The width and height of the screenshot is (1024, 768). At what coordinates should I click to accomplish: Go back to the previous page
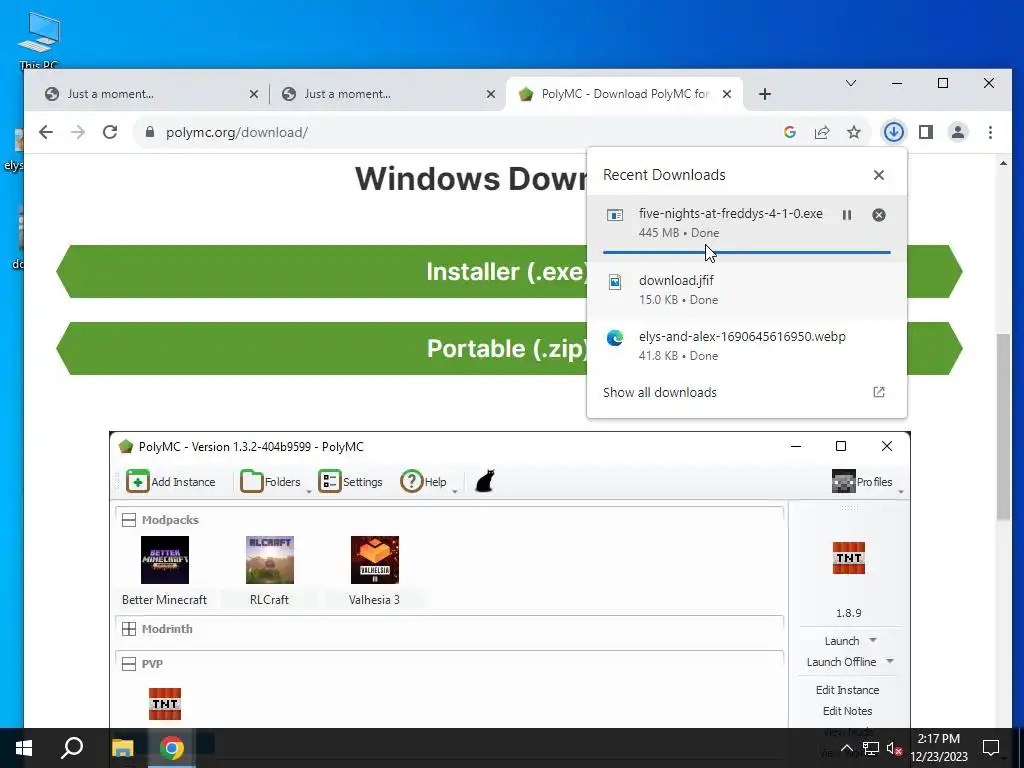[x=46, y=132]
